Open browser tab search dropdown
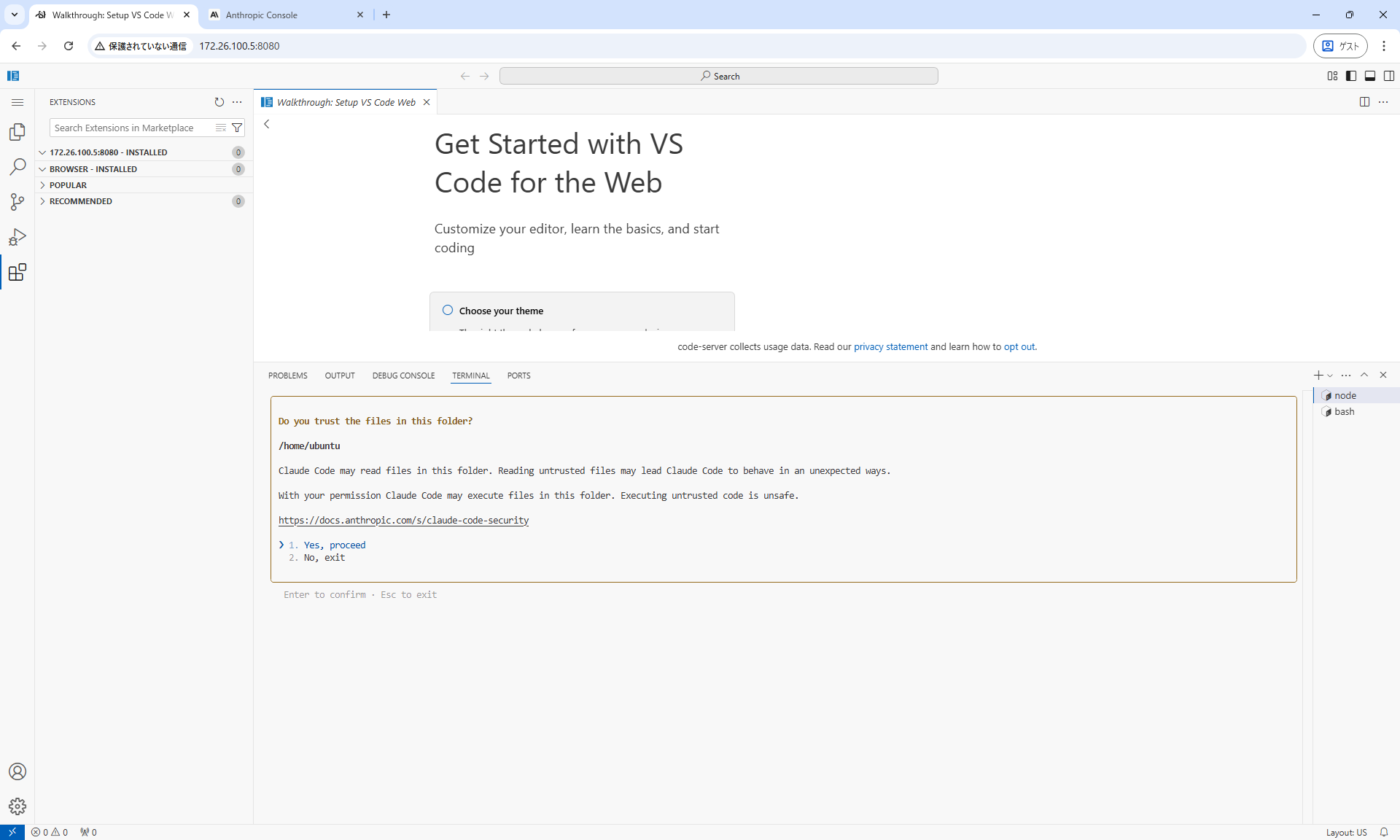Image resolution: width=1400 pixels, height=840 pixels. [14, 15]
